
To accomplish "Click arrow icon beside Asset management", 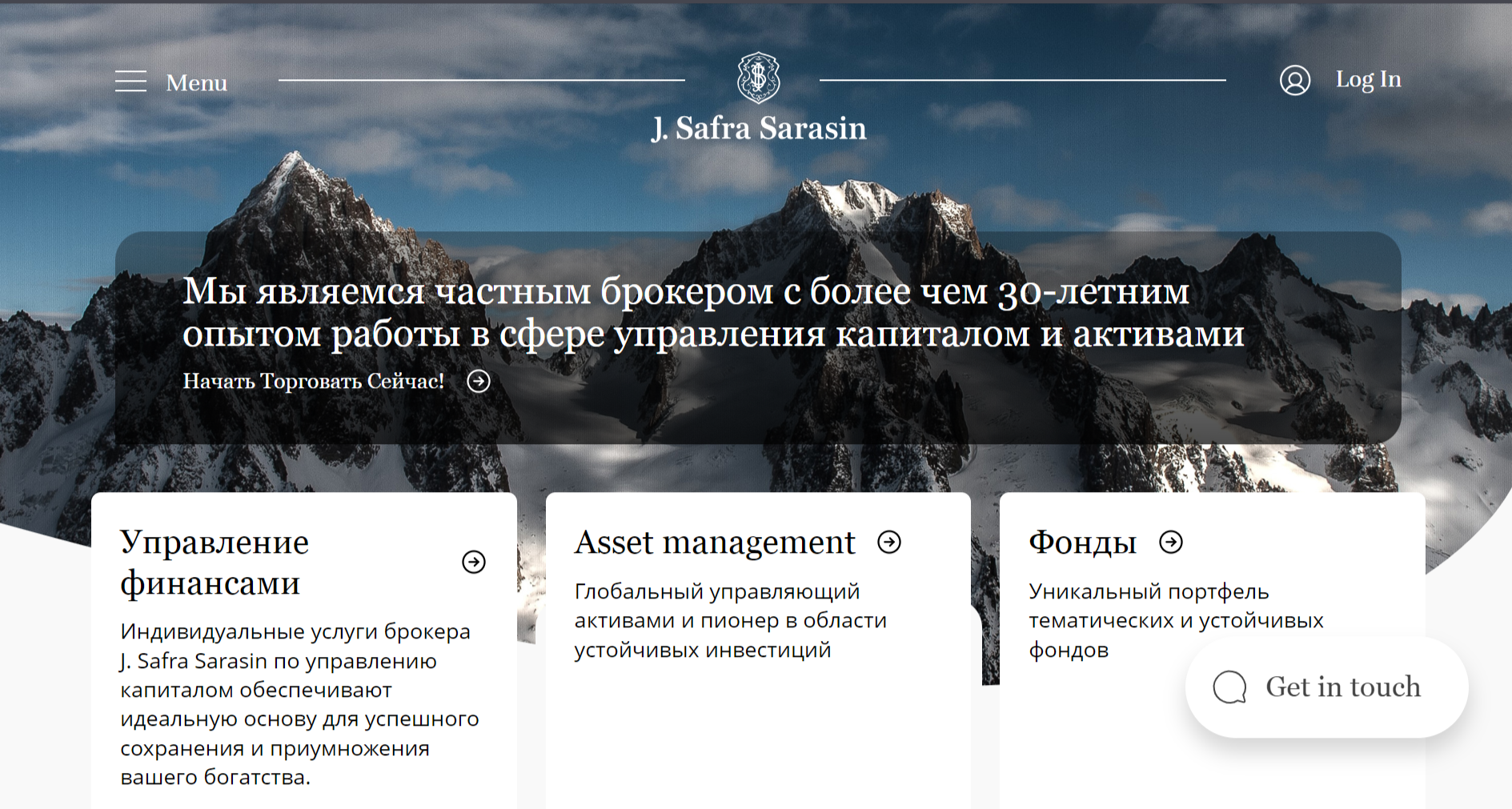I will pos(889,542).
